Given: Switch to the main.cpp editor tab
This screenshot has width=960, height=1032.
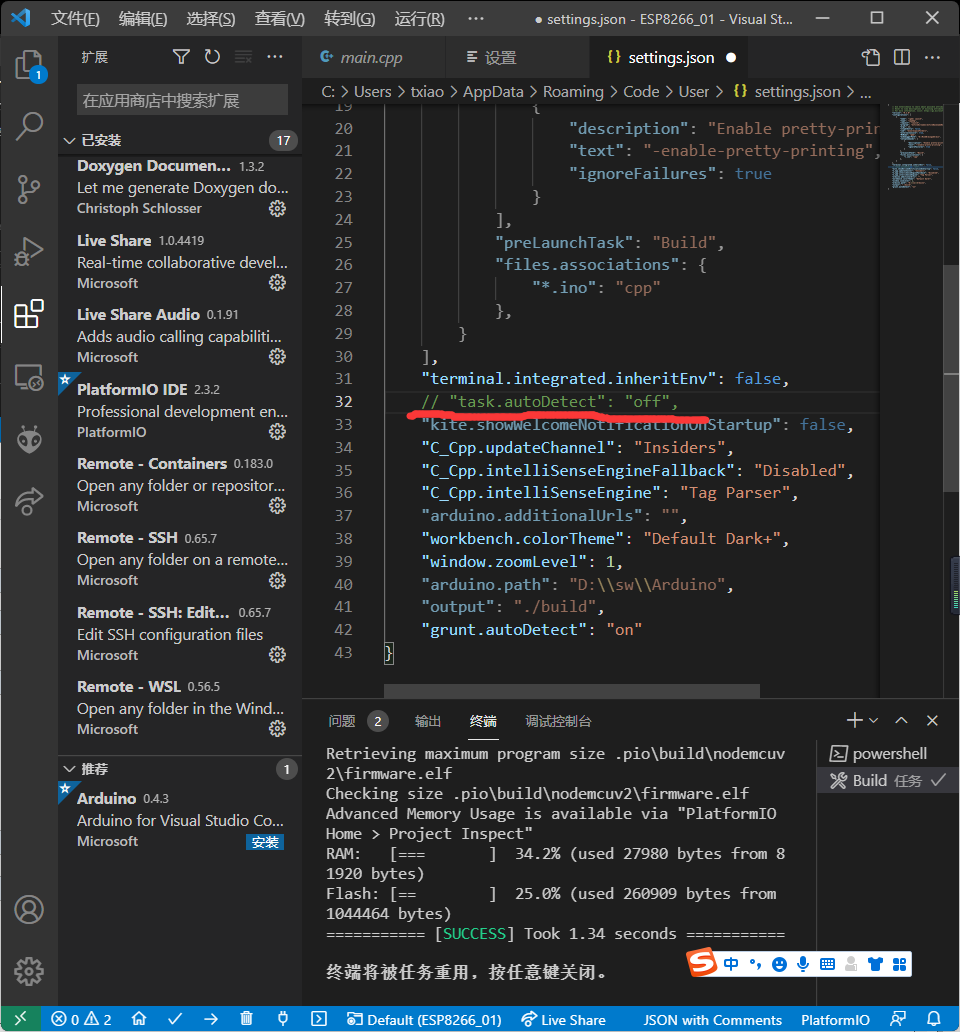Looking at the screenshot, I should (x=370, y=58).
